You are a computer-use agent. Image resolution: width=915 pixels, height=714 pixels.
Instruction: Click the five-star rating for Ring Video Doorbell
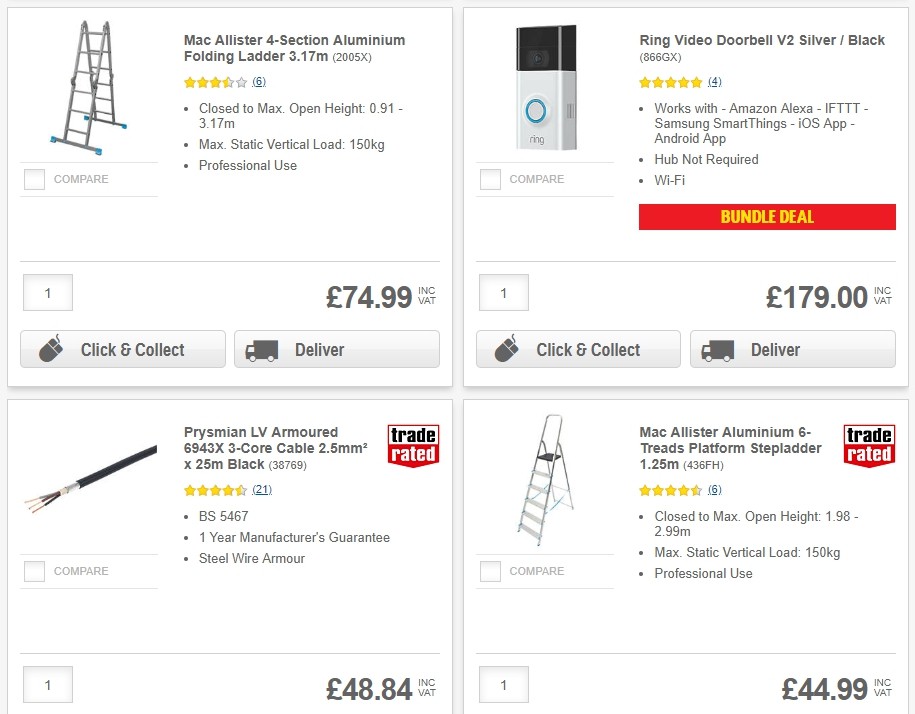668,81
